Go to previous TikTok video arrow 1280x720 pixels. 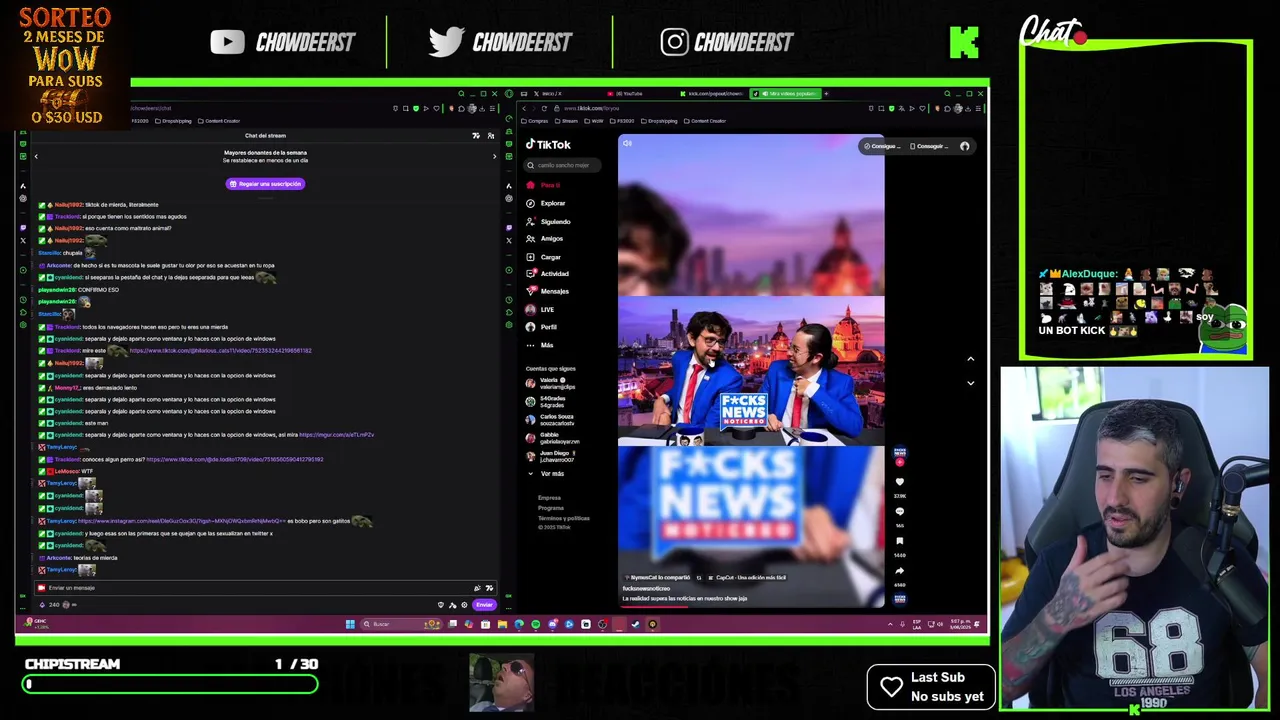tap(970, 359)
